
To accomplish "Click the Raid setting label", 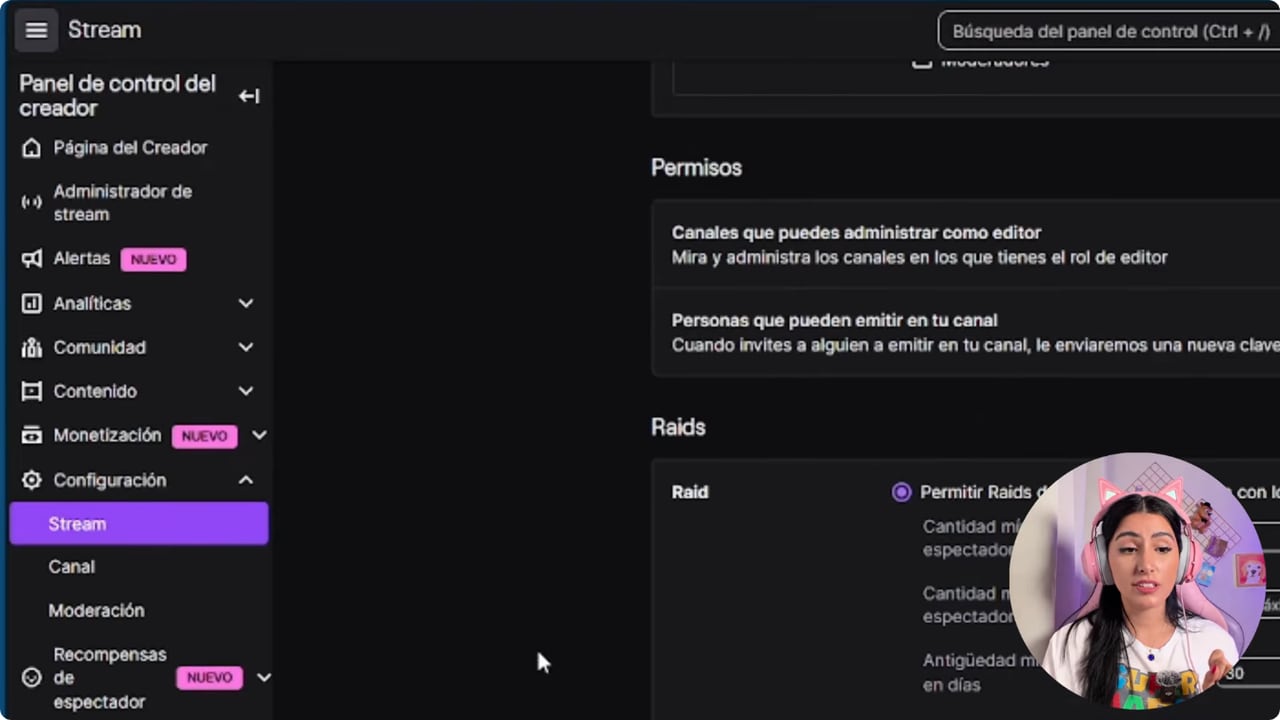I will (x=690, y=492).
